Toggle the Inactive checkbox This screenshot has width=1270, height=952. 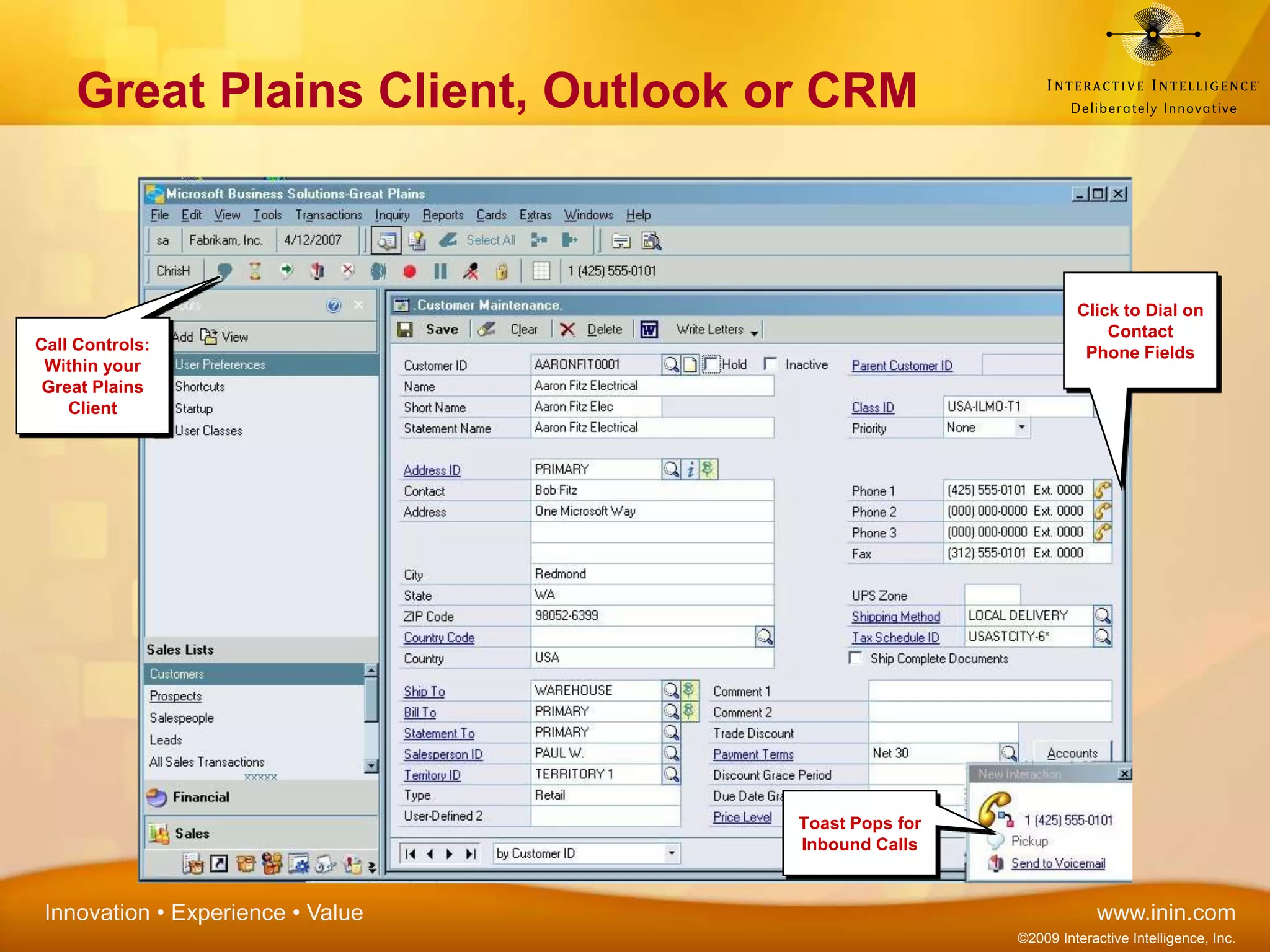770,364
